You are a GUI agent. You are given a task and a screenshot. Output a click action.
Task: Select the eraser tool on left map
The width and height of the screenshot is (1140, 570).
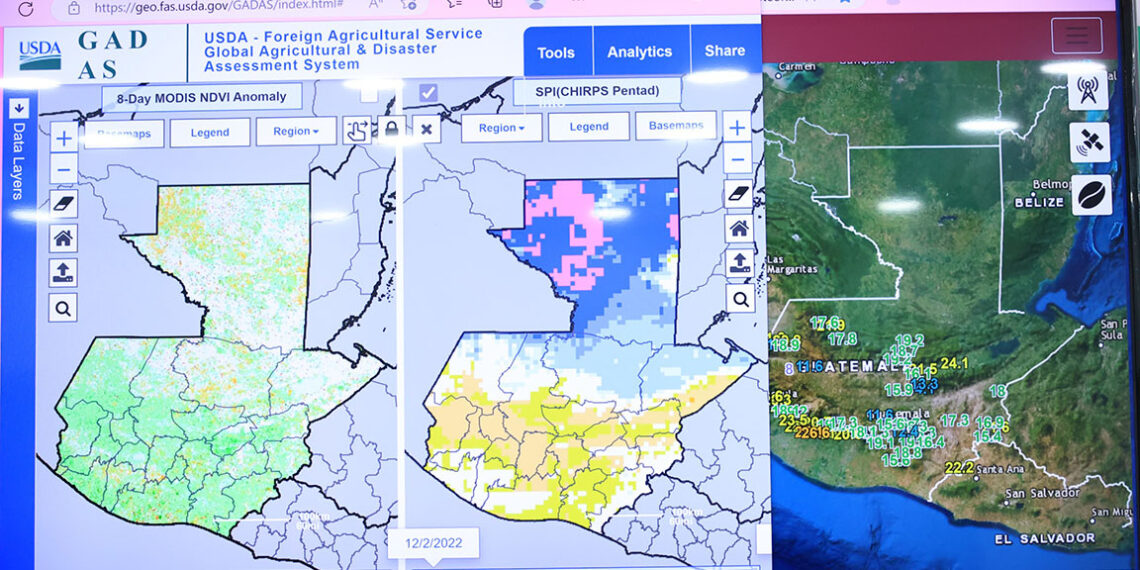tap(63, 204)
